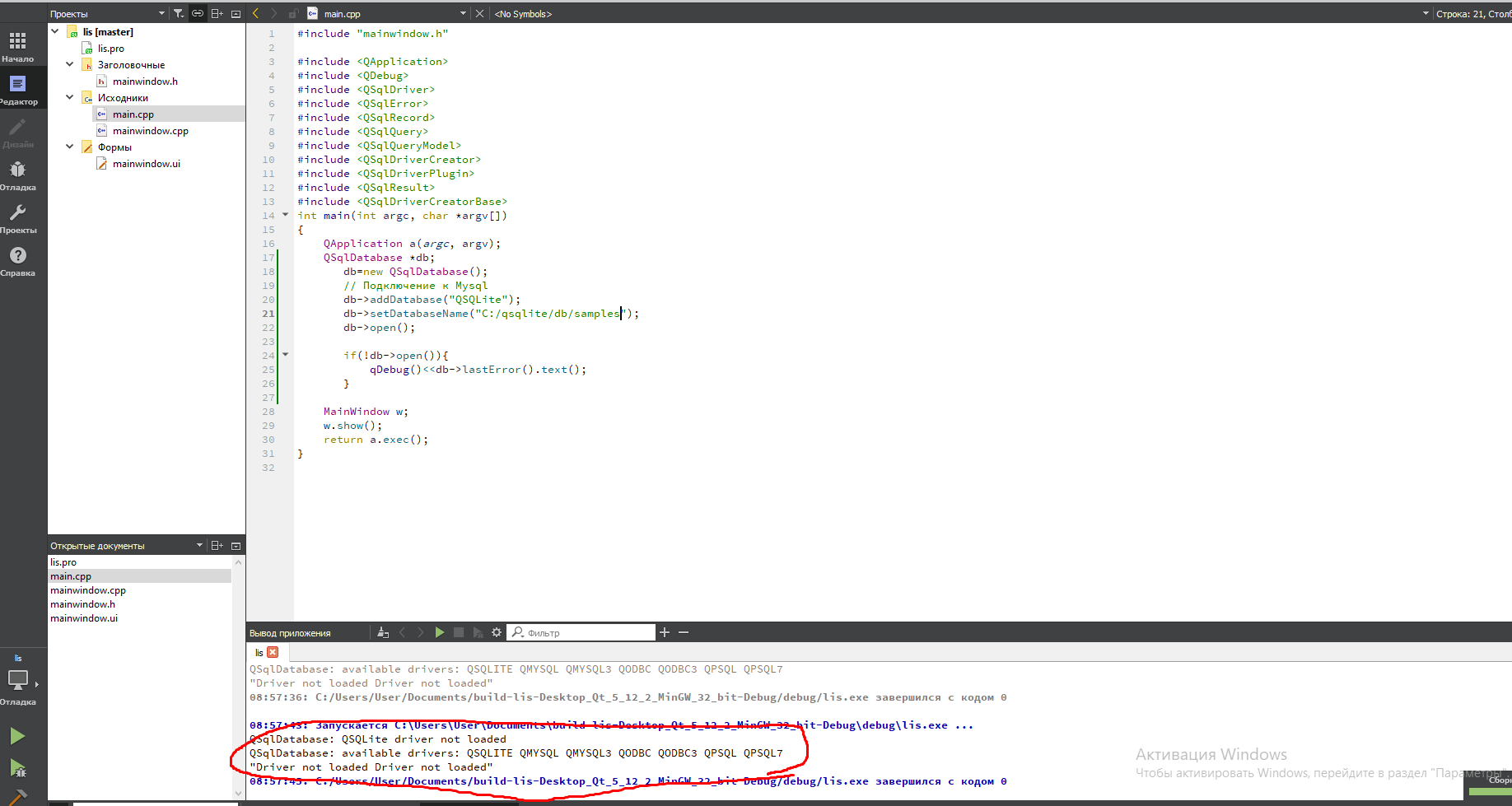
Task: Collapse the Формы folder
Action: click(x=70, y=147)
